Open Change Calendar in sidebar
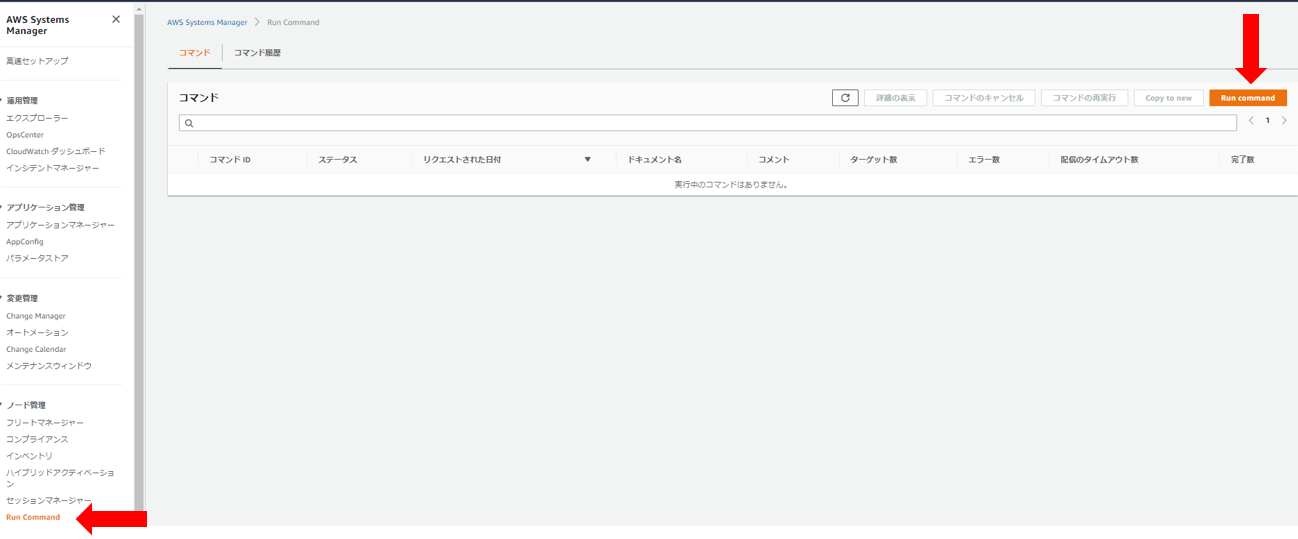Viewport: 1298px width, 539px height. [x=36, y=349]
